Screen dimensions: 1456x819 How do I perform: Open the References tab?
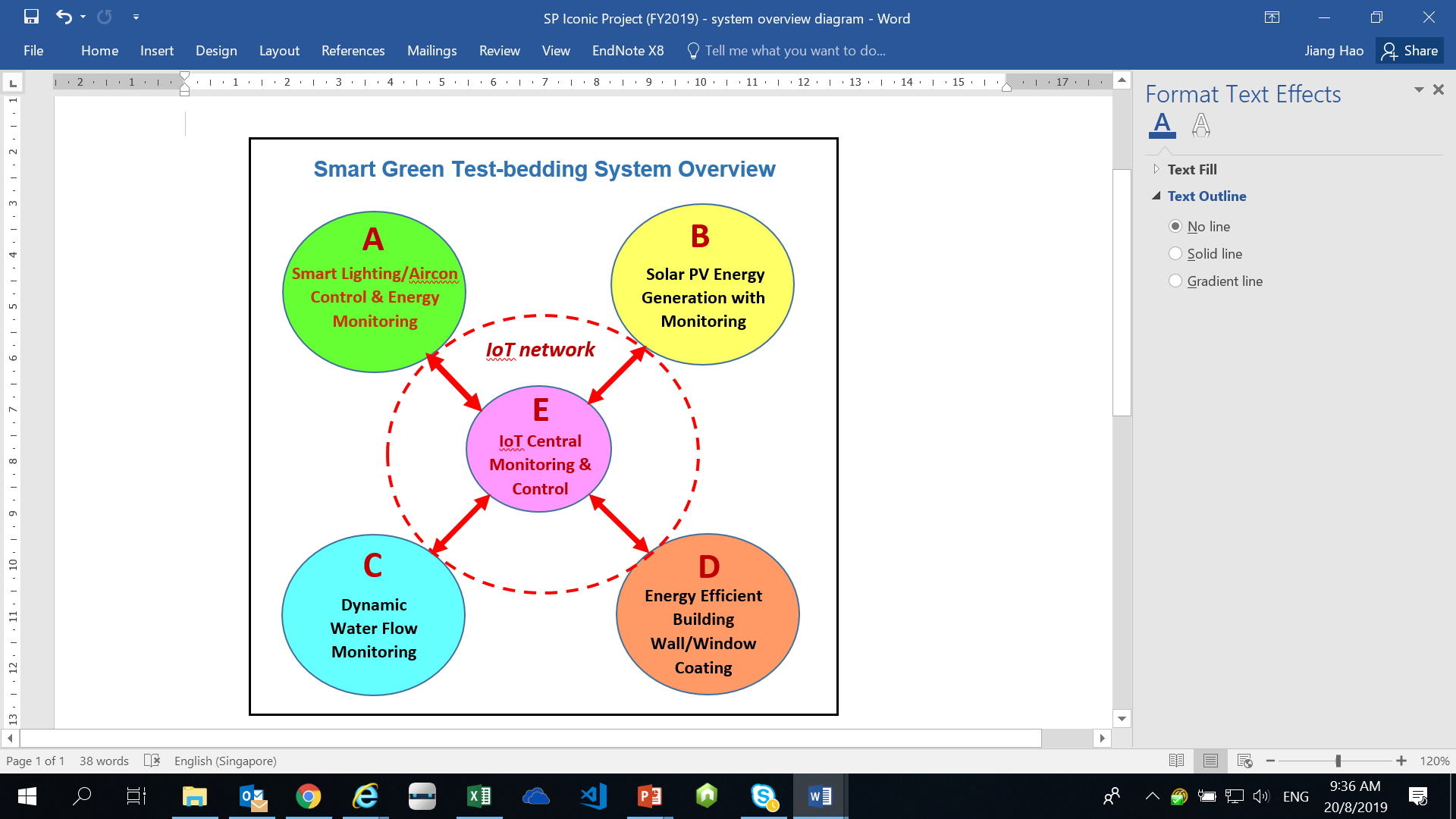pyautogui.click(x=353, y=51)
